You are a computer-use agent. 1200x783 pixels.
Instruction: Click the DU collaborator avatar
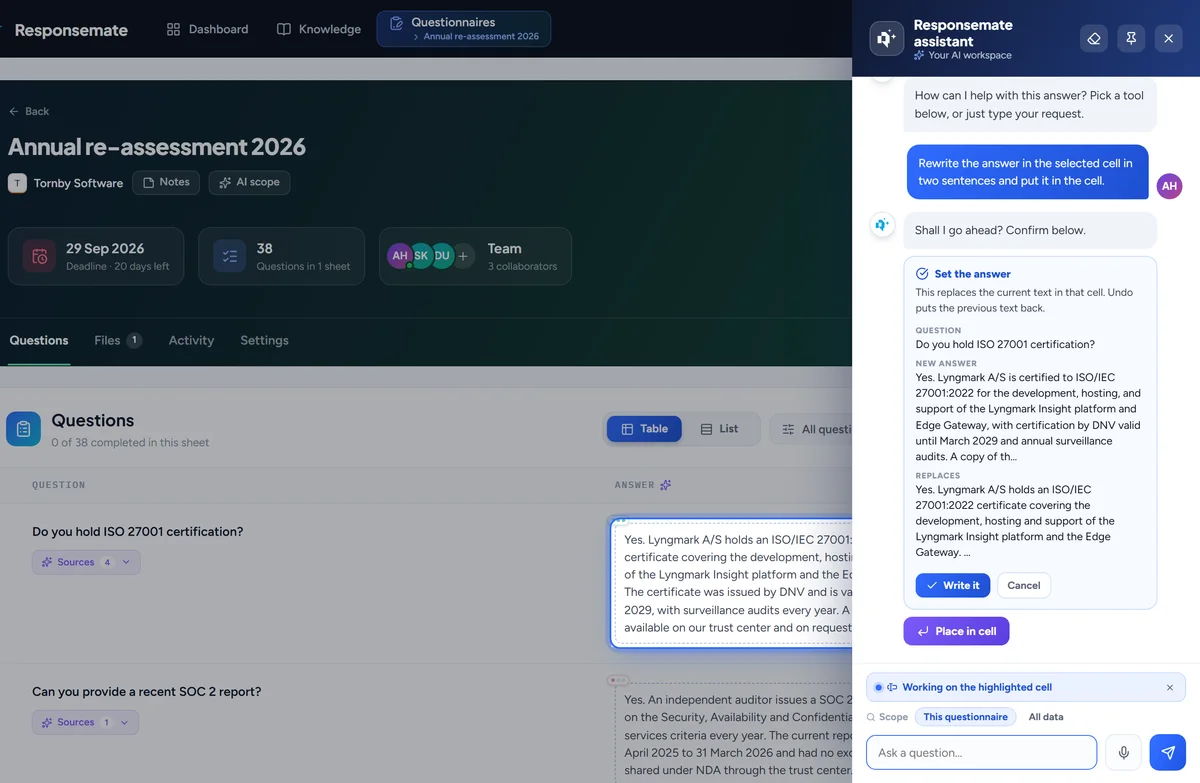click(x=443, y=256)
